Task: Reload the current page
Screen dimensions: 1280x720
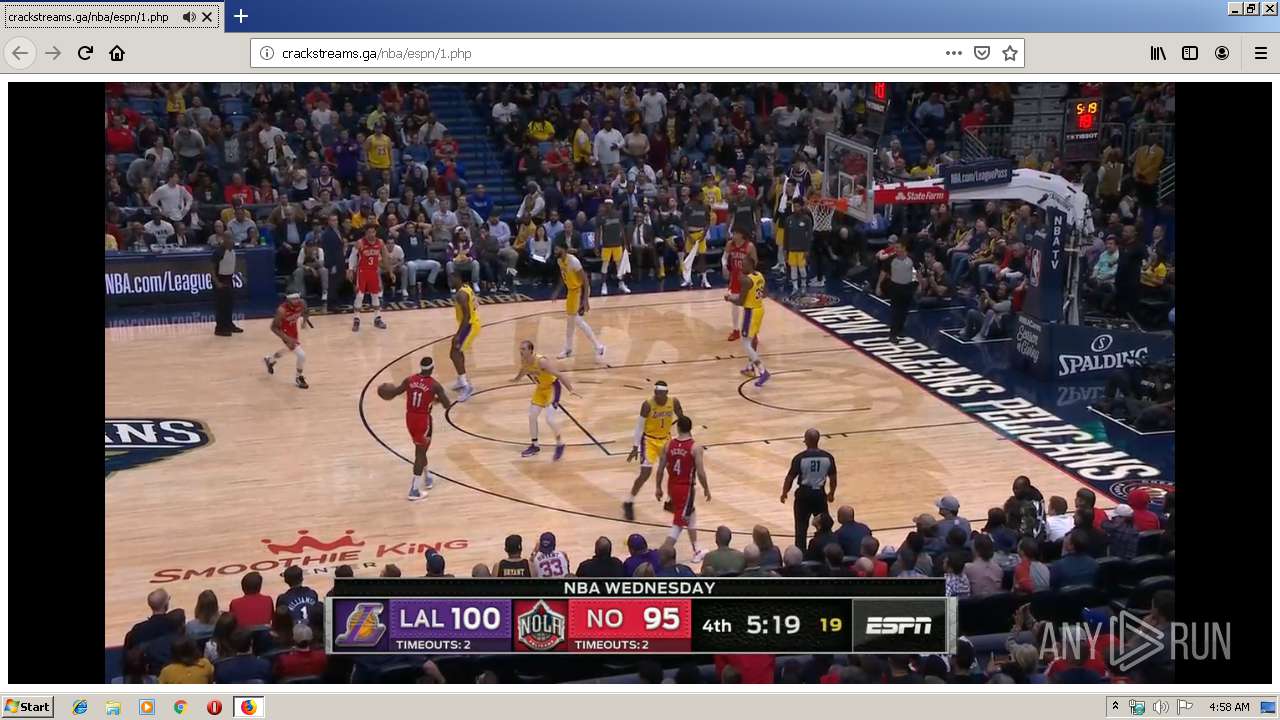Action: 85,53
